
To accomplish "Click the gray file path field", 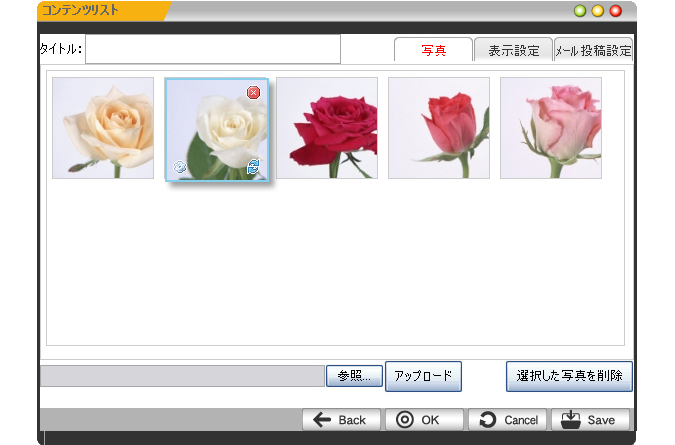I will tap(182, 376).
